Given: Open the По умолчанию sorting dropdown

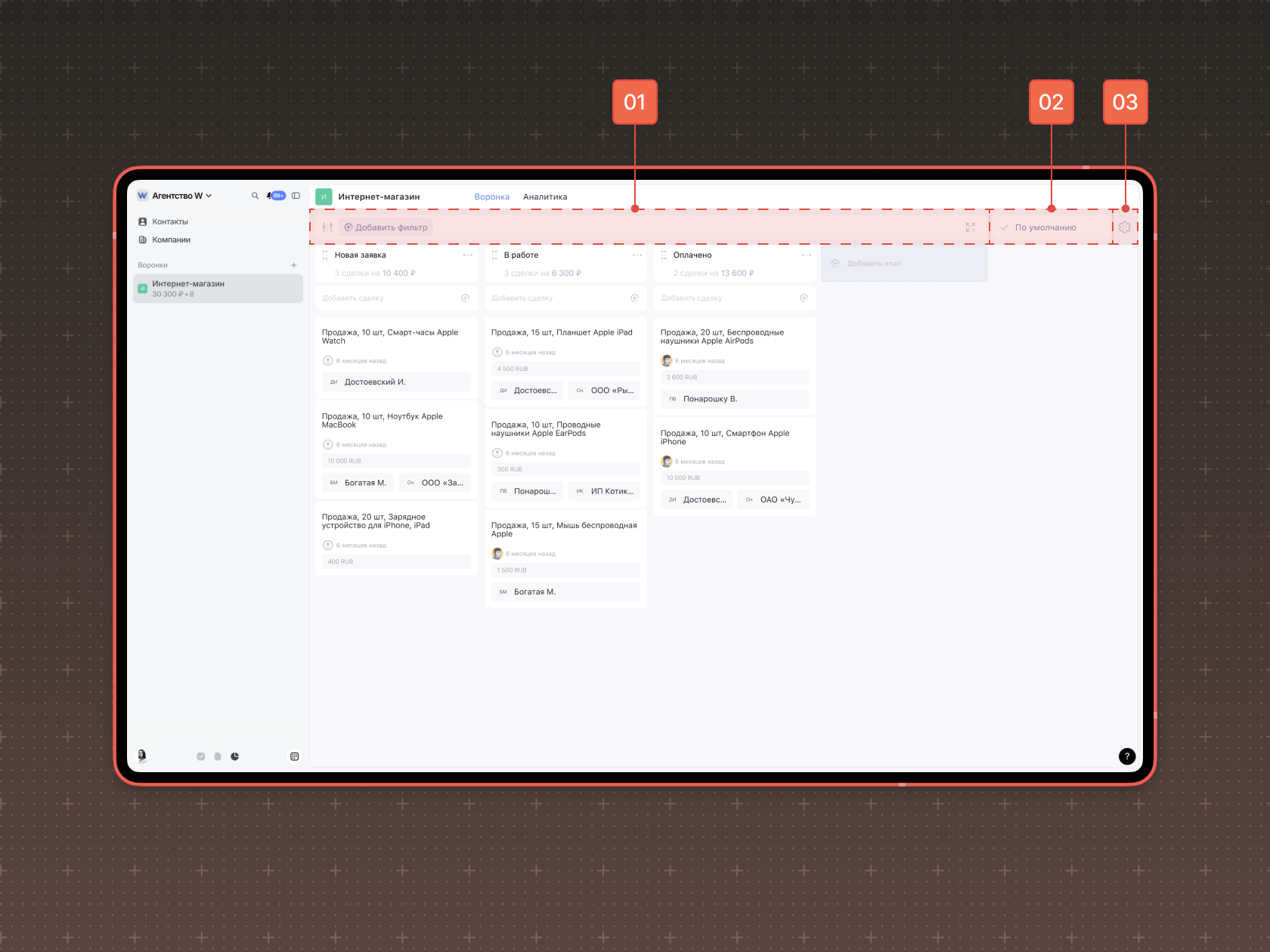Looking at the screenshot, I should tap(1045, 227).
